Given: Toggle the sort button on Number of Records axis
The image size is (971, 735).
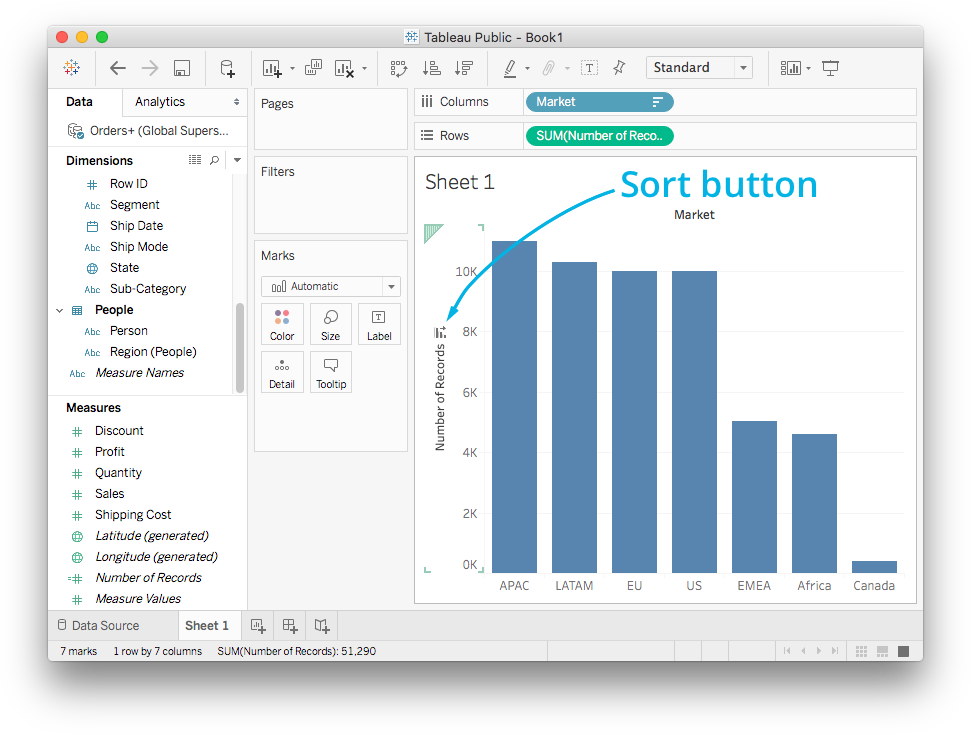Looking at the screenshot, I should [x=440, y=332].
